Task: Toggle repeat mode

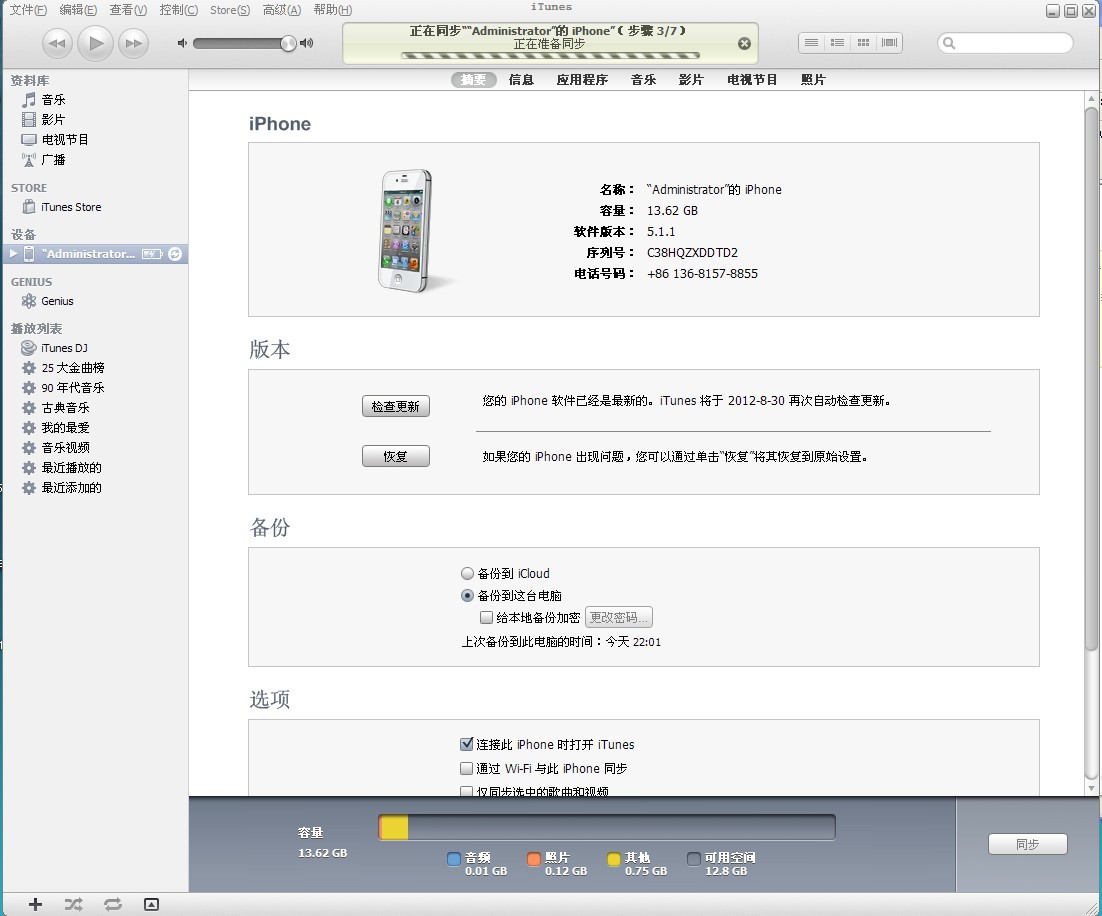Action: point(112,904)
